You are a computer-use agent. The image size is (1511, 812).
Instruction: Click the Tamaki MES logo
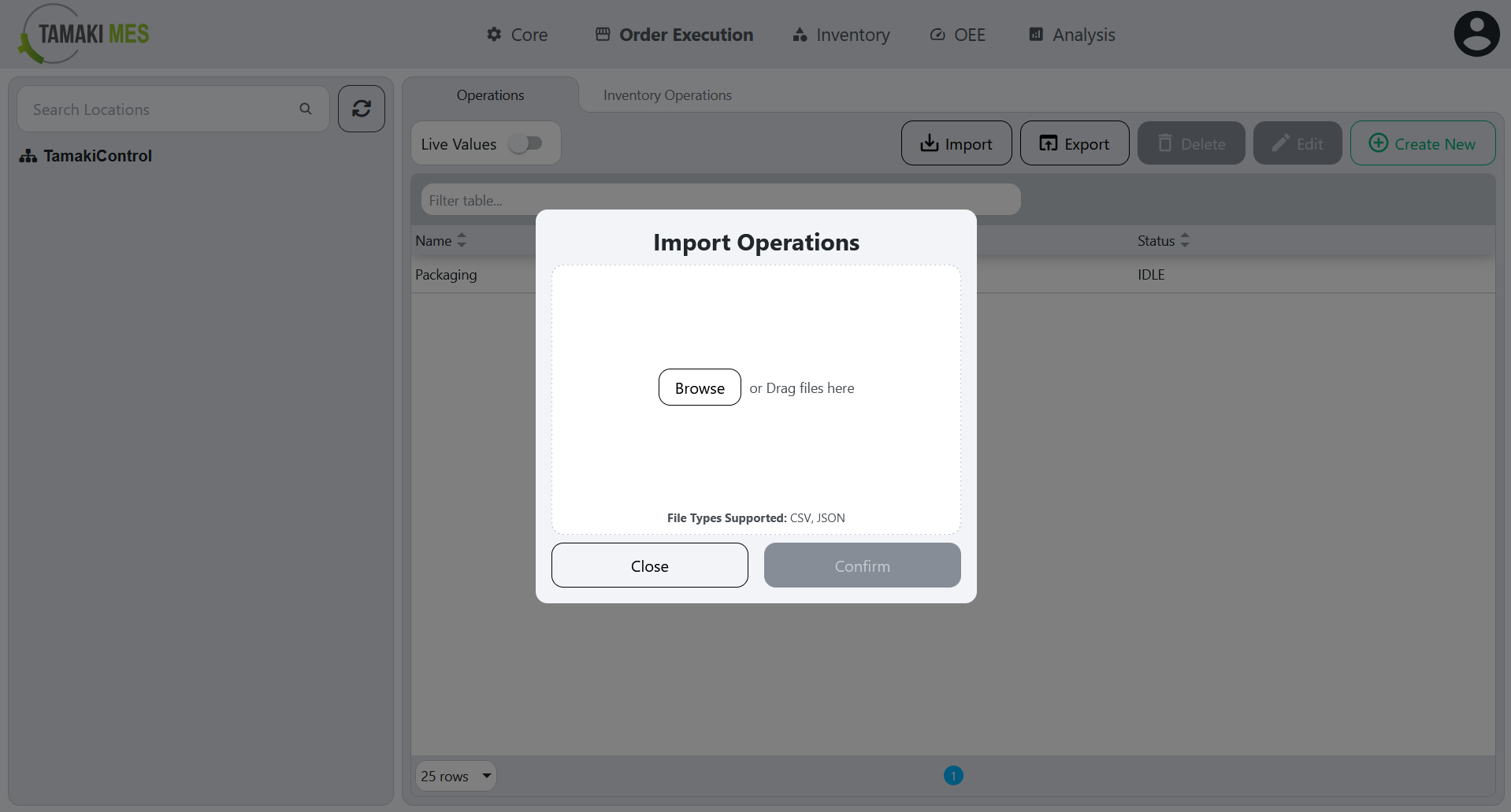[82, 34]
